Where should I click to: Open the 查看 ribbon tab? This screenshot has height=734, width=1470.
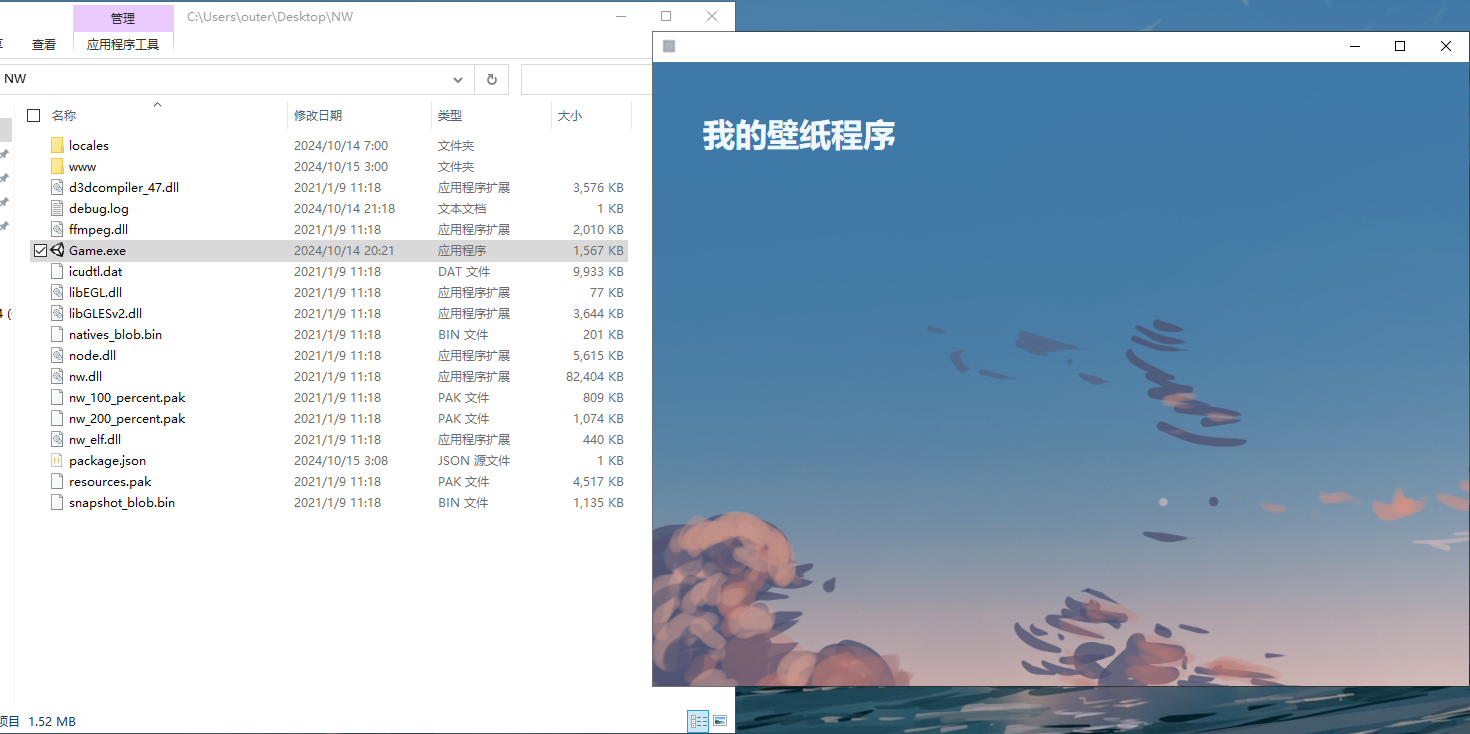click(44, 44)
